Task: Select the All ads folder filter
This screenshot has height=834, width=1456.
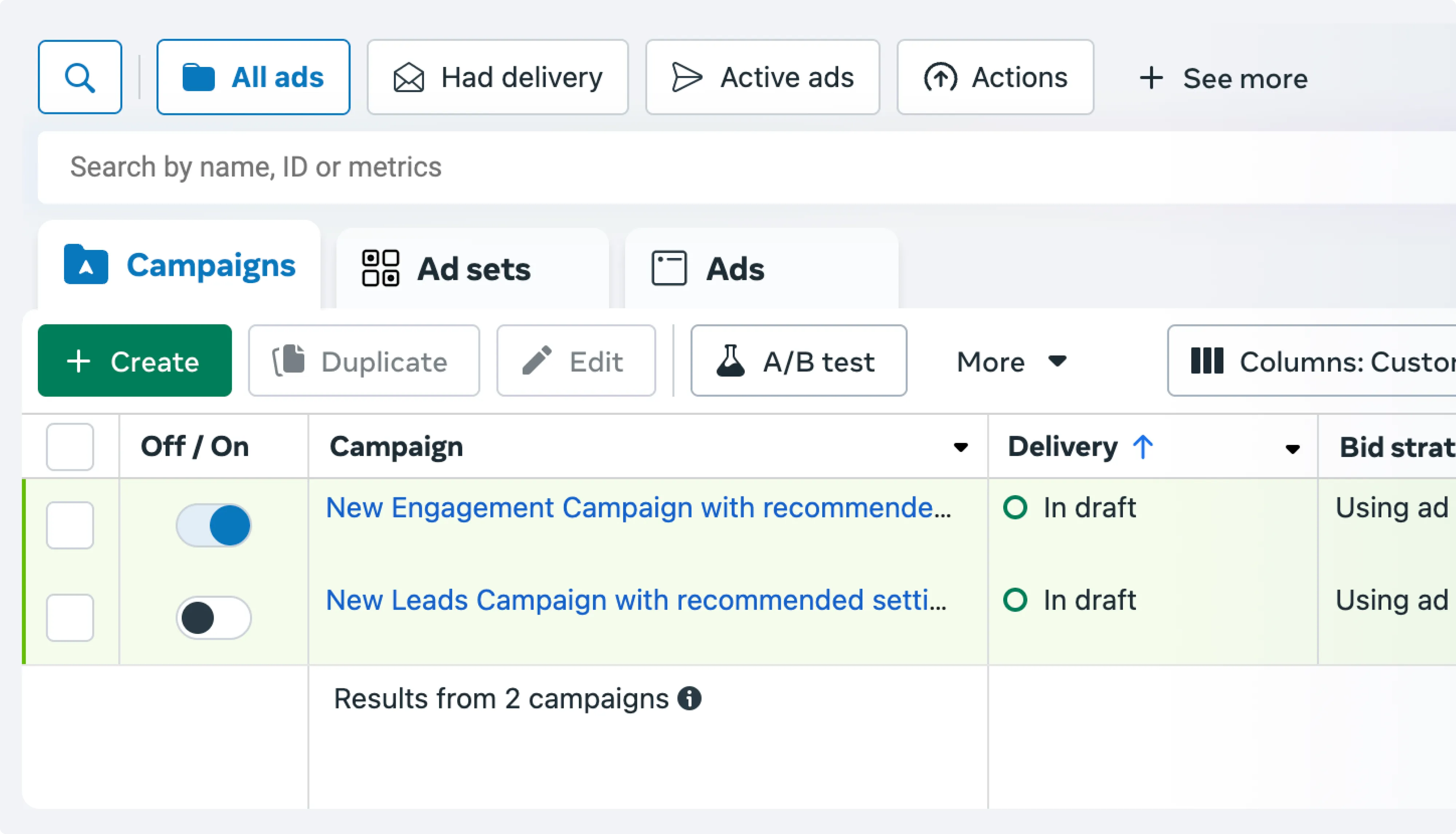Action: pos(253,78)
